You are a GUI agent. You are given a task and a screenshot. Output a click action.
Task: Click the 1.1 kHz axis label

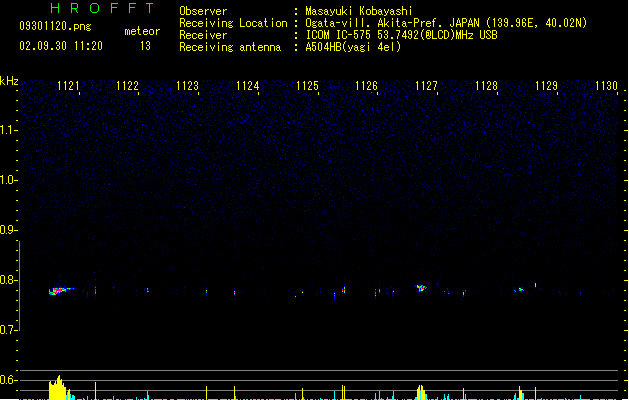click(x=8, y=130)
